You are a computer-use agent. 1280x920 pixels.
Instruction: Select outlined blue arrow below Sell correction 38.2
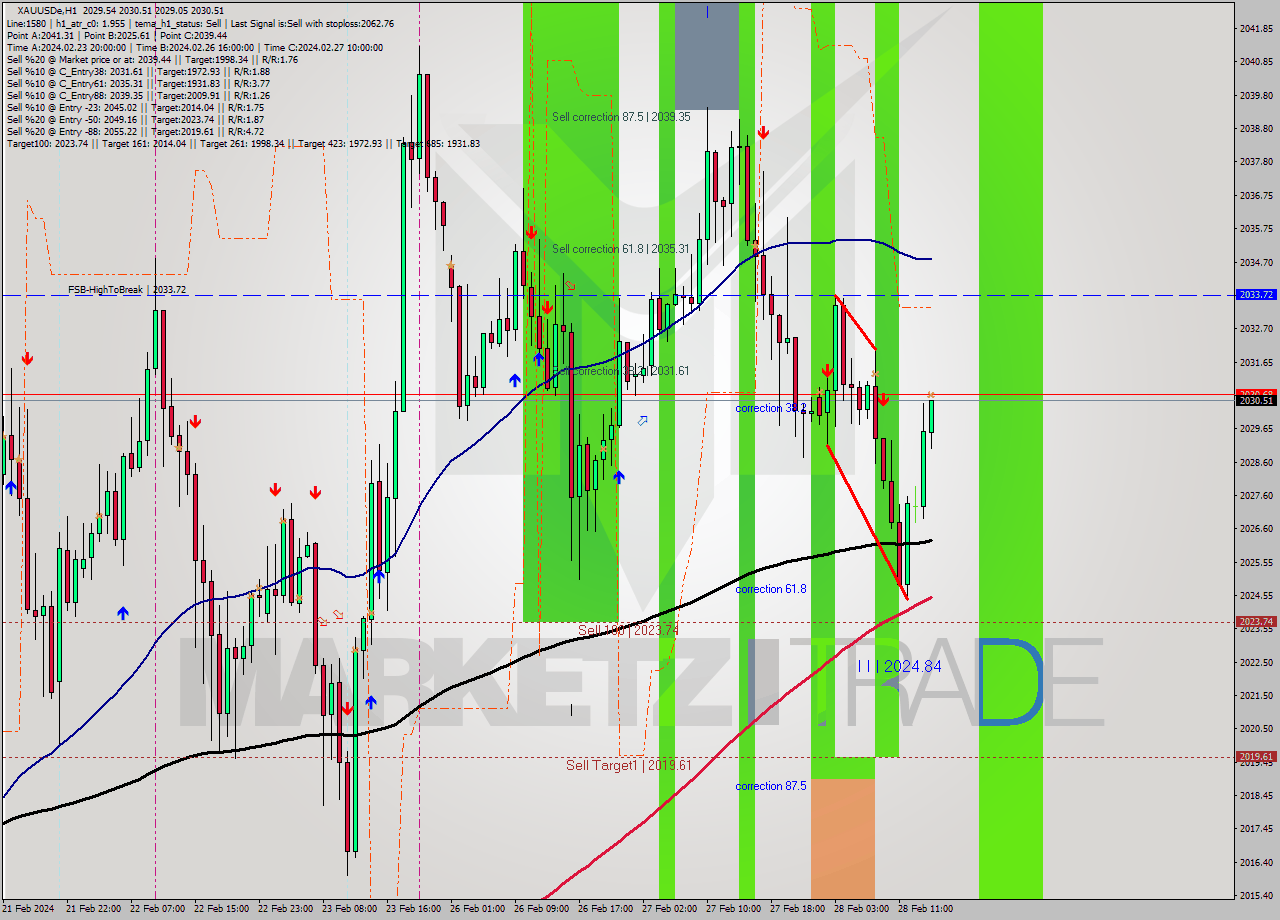(x=642, y=420)
